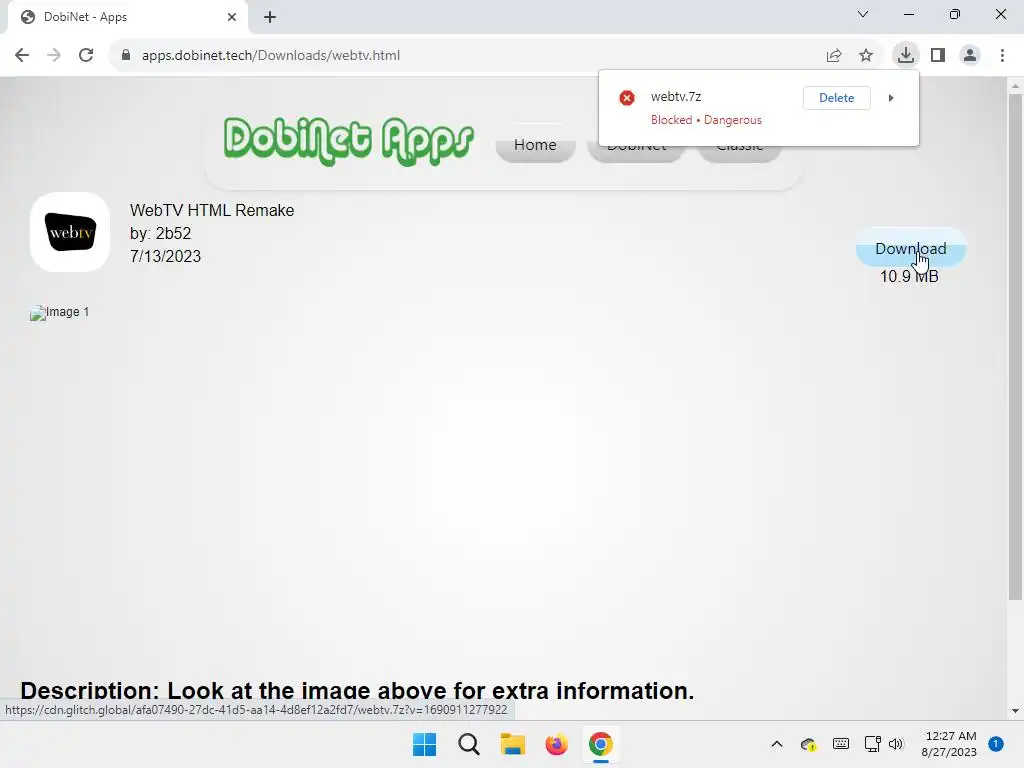Viewport: 1024px width, 768px height.
Task: Toggle the Chrome side panel icon
Action: tap(938, 56)
